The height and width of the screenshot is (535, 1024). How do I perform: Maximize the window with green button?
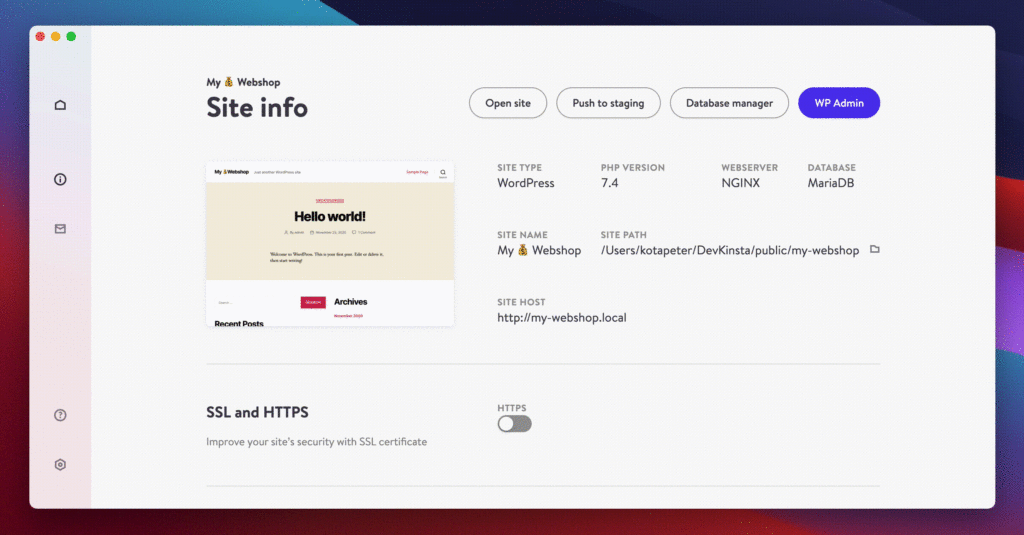click(x=71, y=37)
